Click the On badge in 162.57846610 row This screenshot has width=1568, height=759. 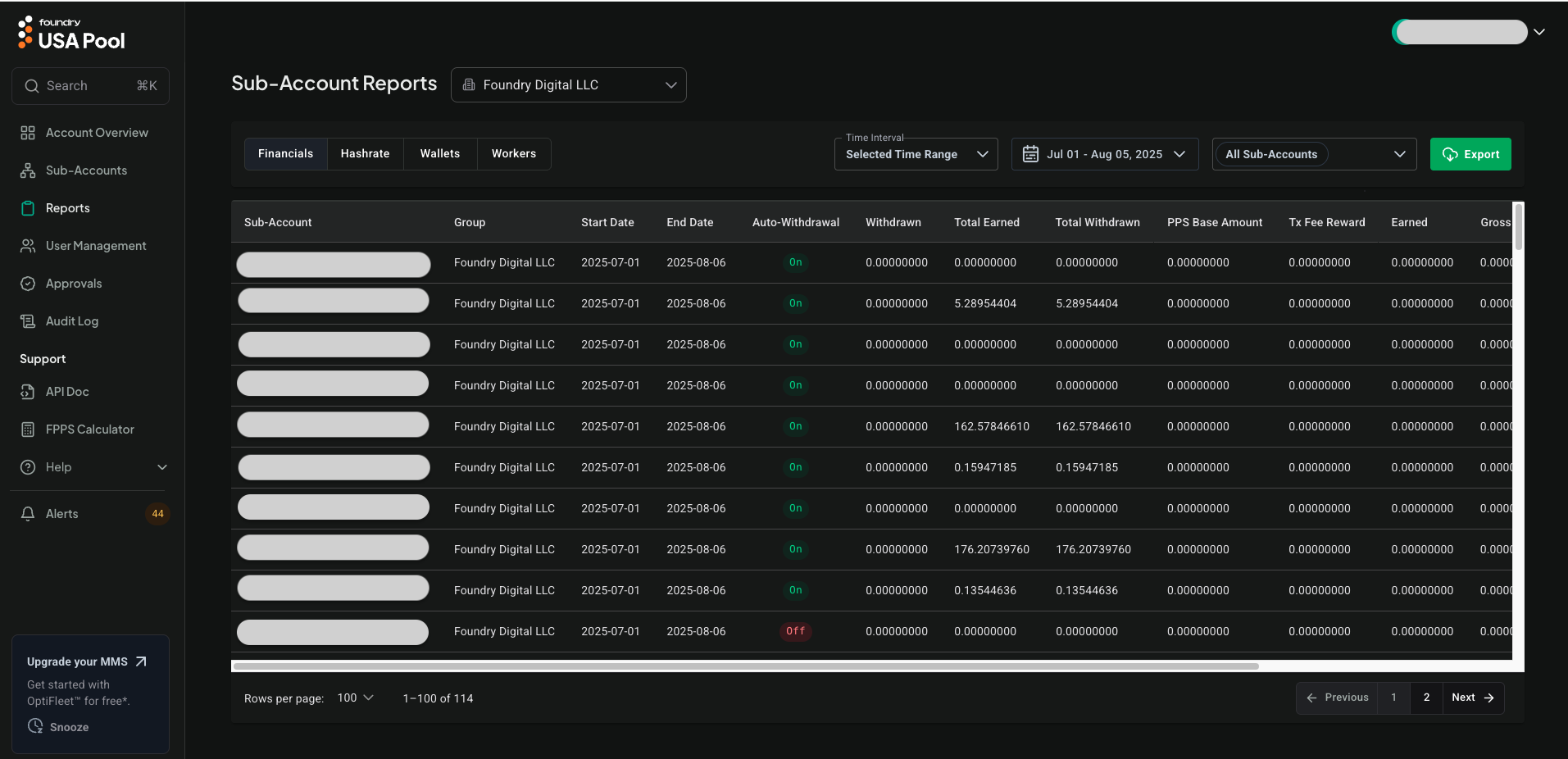795,426
